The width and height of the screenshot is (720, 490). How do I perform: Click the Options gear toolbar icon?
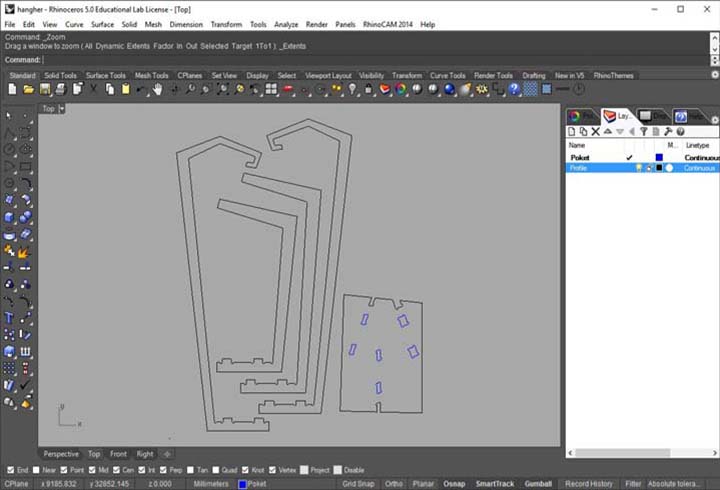coord(482,89)
